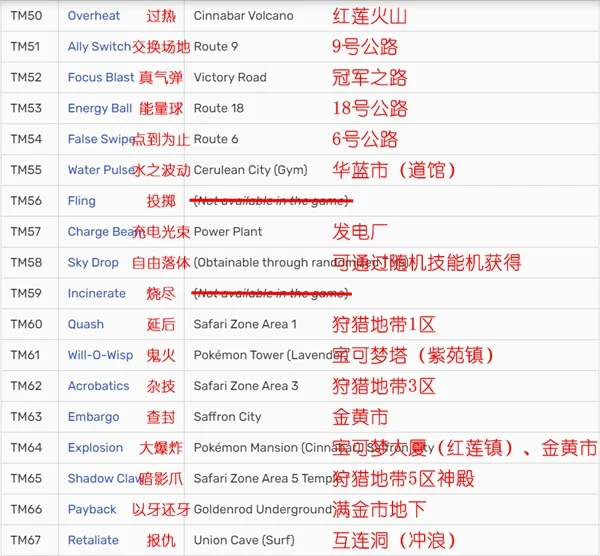600x556 pixels.
Task: Open the Focus Blast link
Action: coord(100,78)
